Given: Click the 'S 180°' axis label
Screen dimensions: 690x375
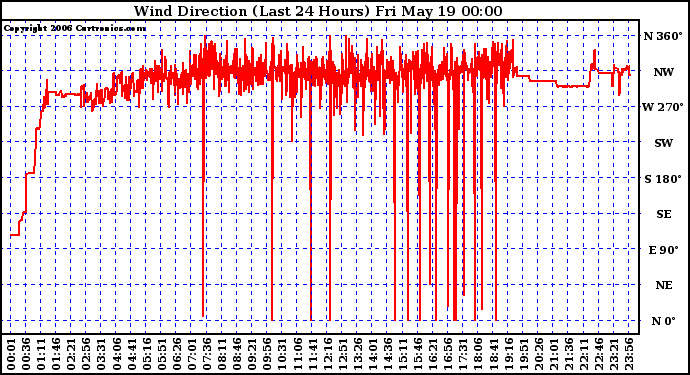Looking at the screenshot, I should click(663, 179).
